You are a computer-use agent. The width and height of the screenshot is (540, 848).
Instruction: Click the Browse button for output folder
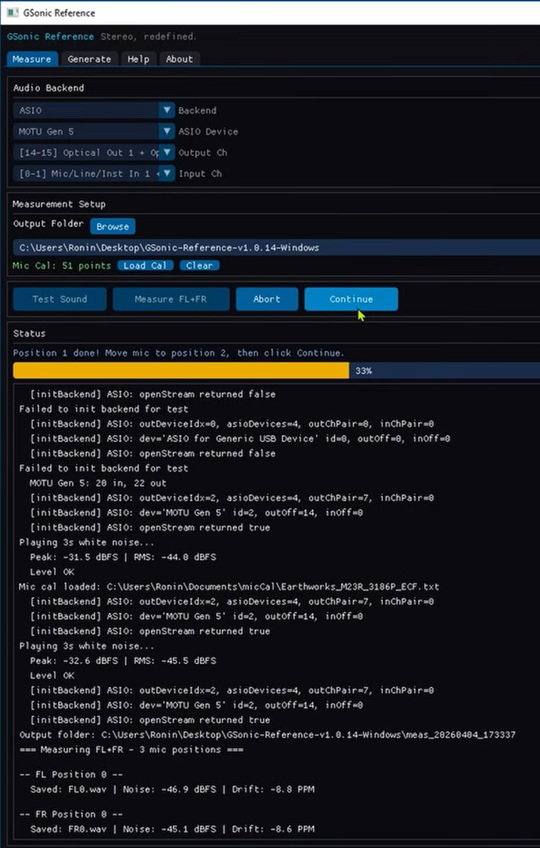coord(113,226)
